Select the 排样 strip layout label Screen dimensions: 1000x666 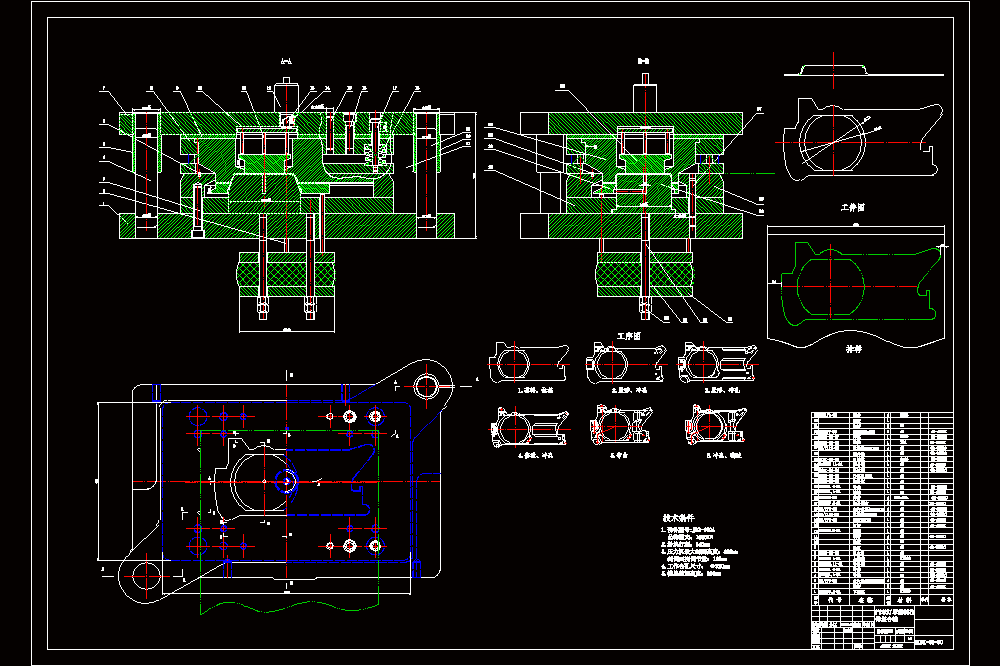click(x=853, y=349)
